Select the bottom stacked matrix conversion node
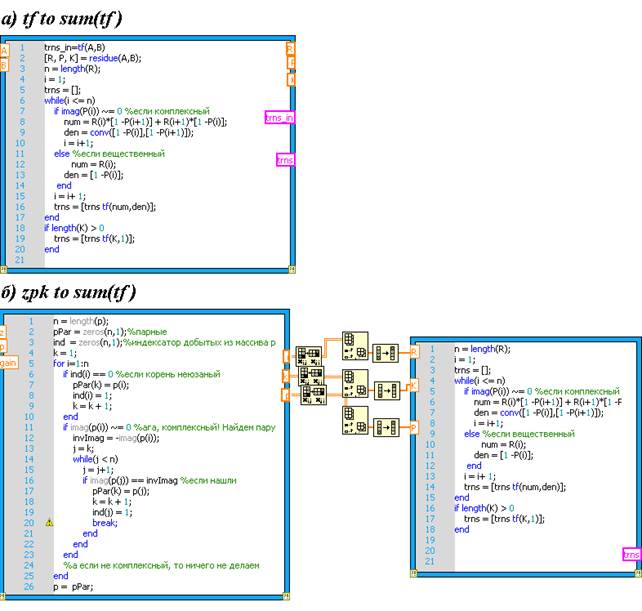642x611 pixels. click(x=314, y=396)
